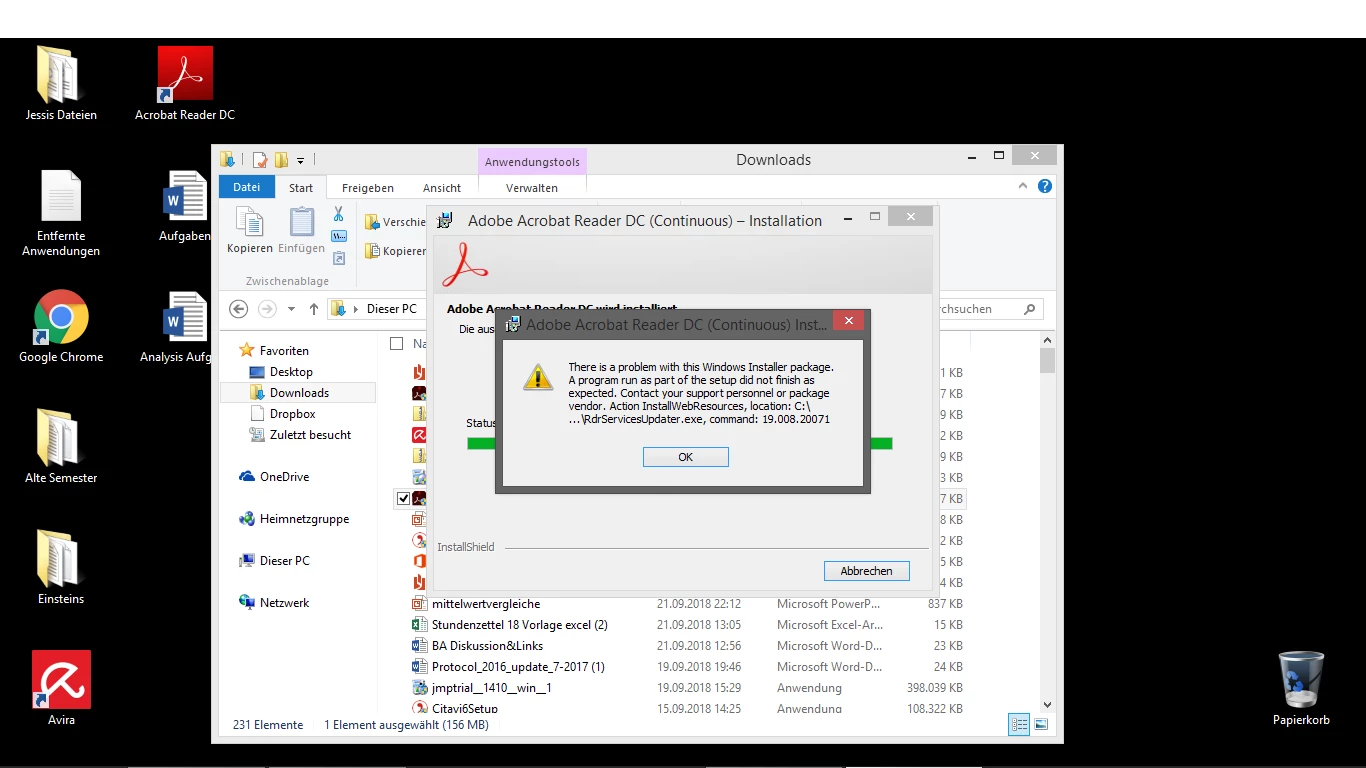
Task: Select the mittelwertvergleiche file
Action: [486, 604]
